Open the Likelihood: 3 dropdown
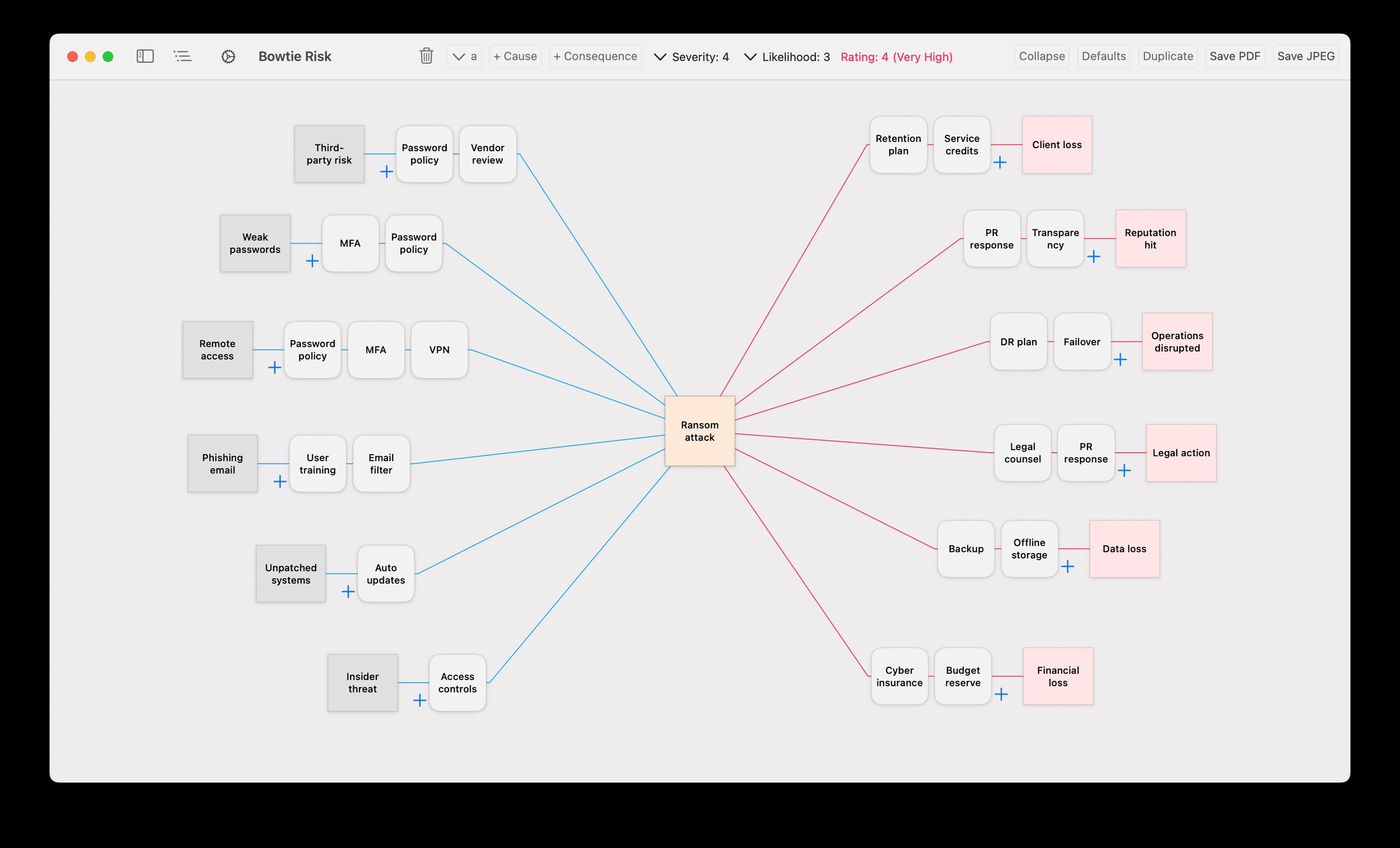The height and width of the screenshot is (848, 1400). tap(786, 56)
